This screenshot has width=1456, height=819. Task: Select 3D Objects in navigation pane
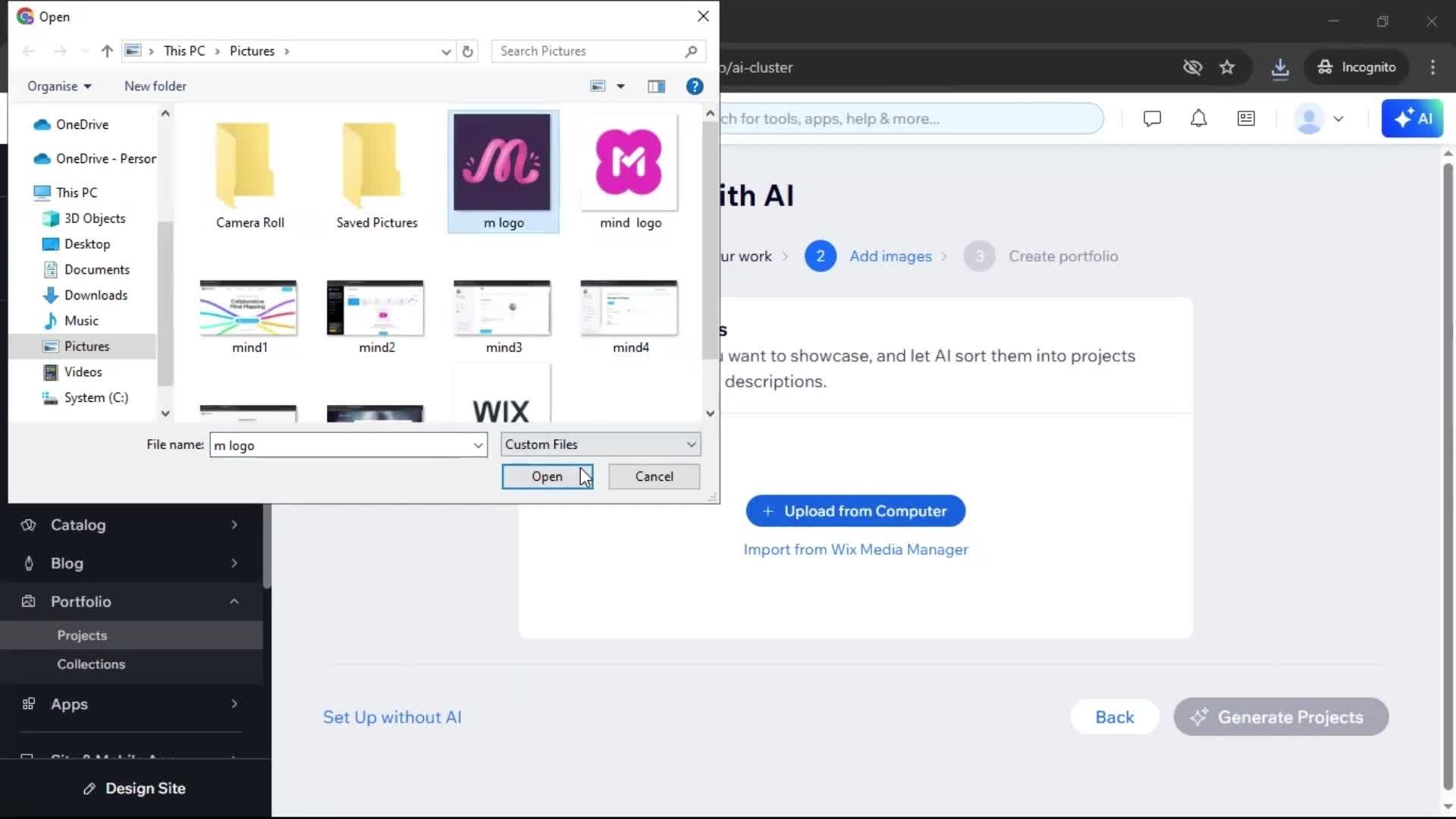[x=94, y=218]
